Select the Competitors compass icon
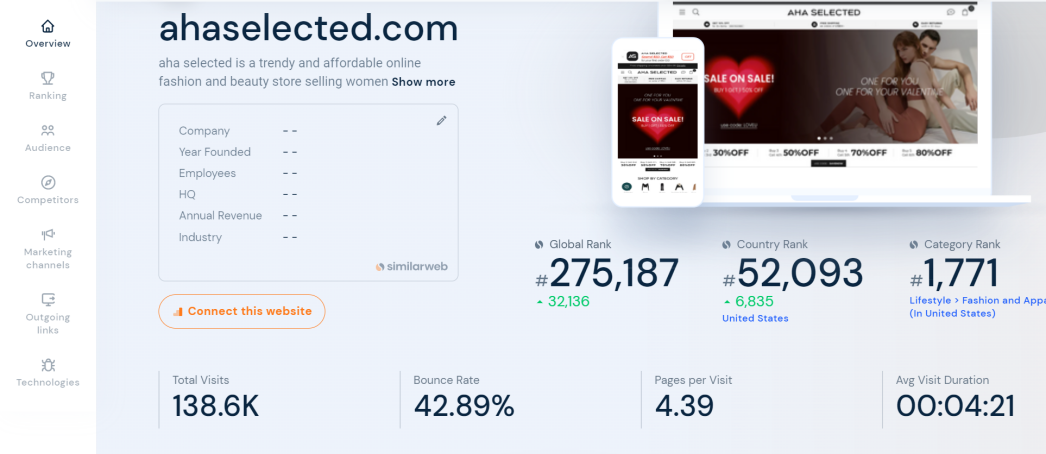Screen dimensions: 1046x454 click(x=48, y=182)
